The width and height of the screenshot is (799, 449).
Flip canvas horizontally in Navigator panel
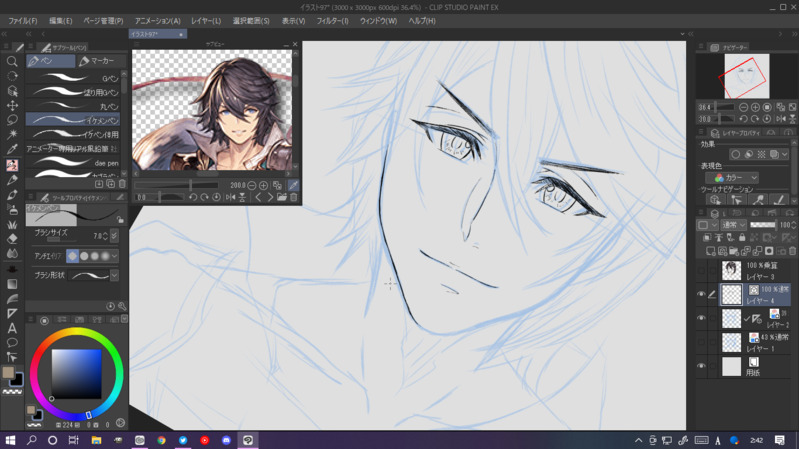pyautogui.click(x=781, y=119)
